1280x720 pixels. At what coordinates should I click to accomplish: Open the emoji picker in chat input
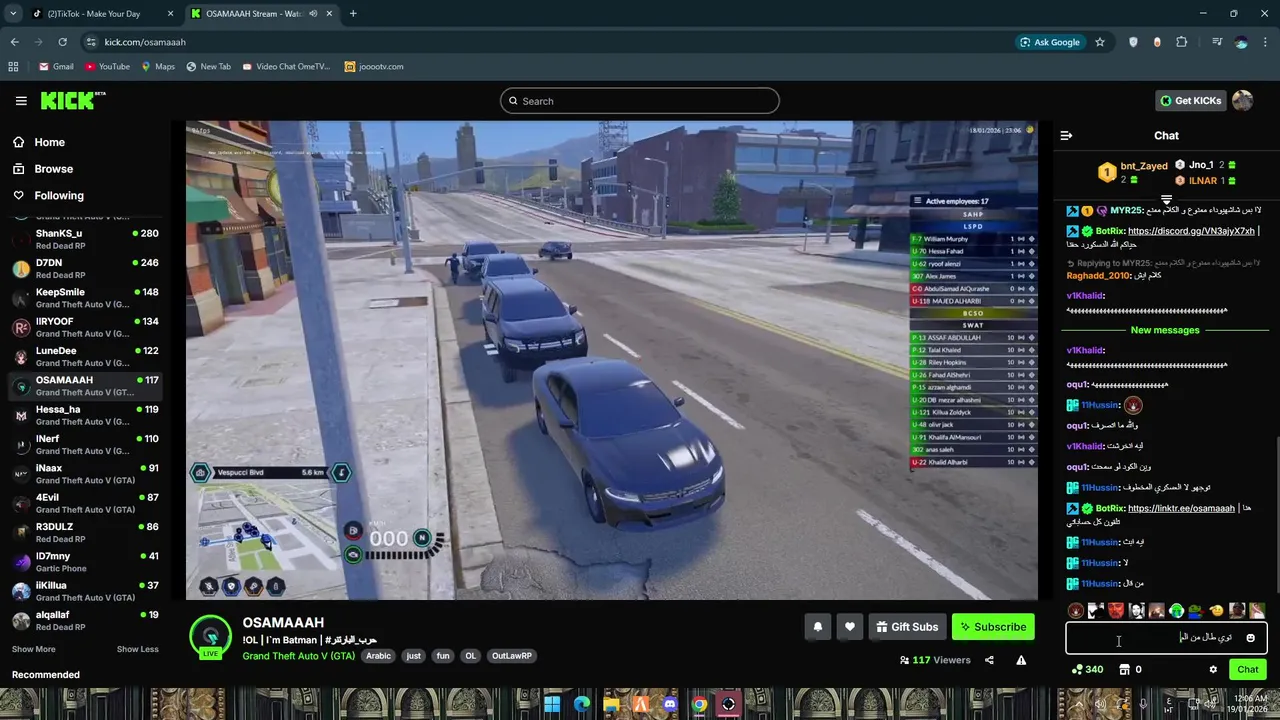1250,638
